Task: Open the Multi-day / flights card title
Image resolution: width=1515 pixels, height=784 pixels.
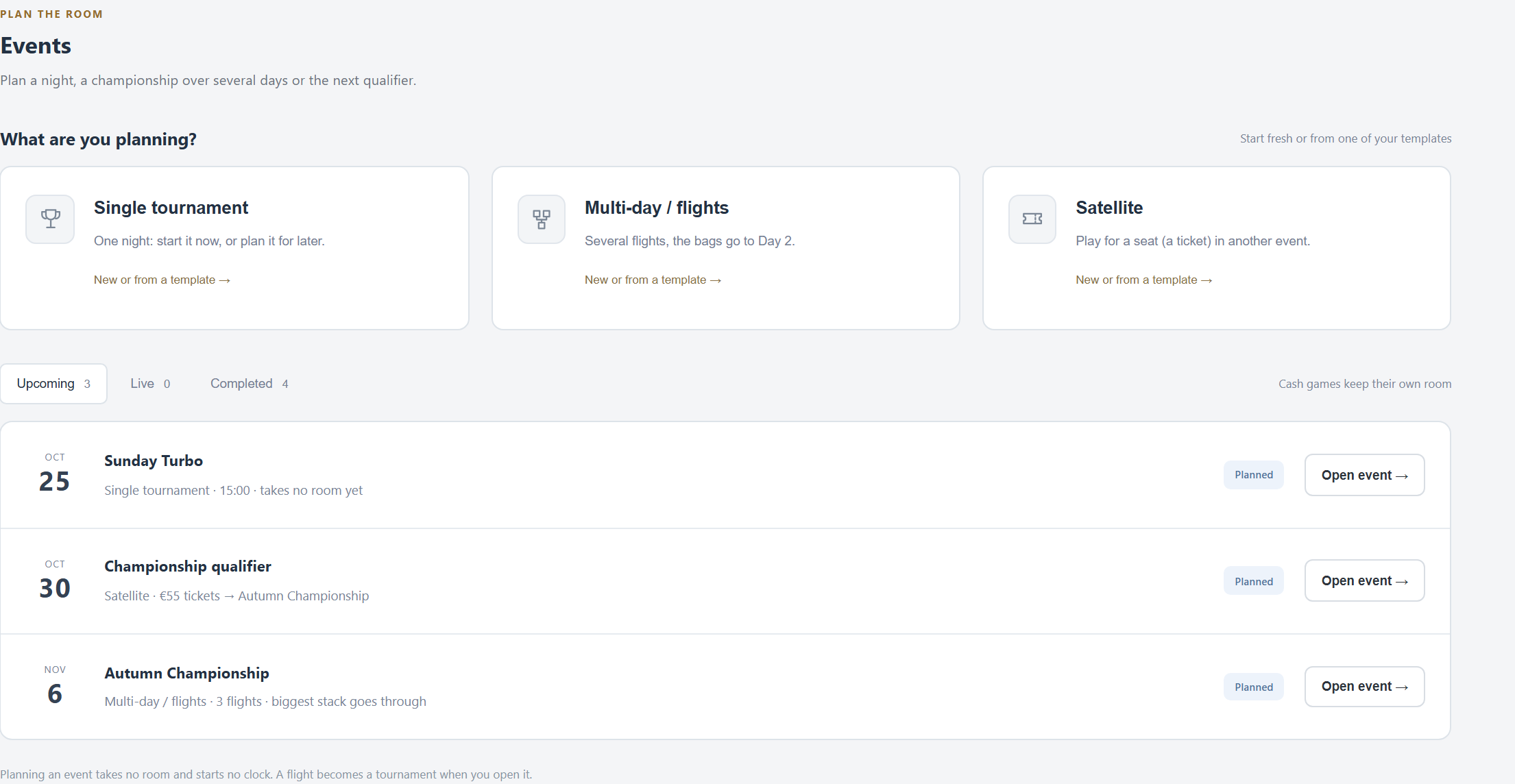Action: (x=656, y=208)
